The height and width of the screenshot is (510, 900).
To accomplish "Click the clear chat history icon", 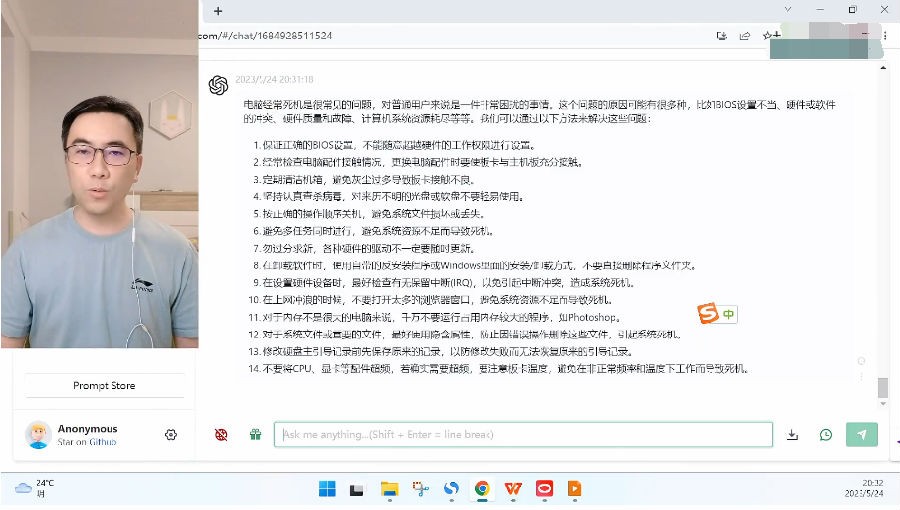I will pos(221,435).
